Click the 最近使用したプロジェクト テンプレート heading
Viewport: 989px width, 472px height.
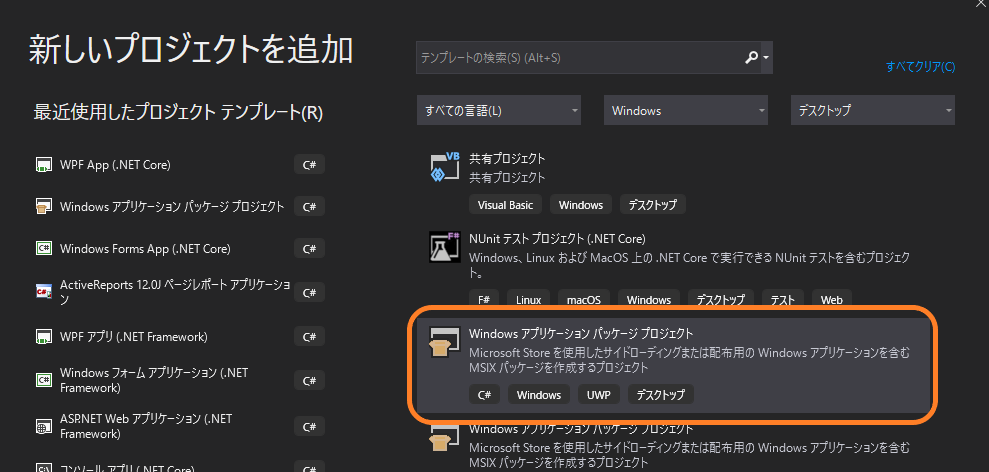(178, 113)
